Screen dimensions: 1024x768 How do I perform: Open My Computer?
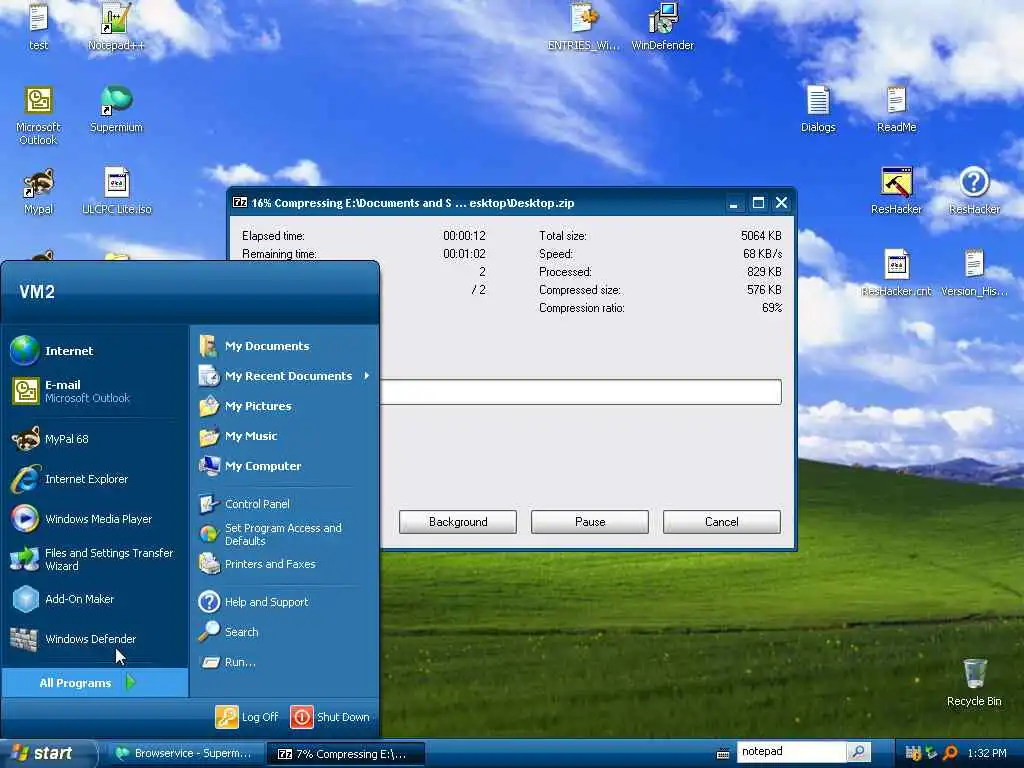tap(284, 466)
